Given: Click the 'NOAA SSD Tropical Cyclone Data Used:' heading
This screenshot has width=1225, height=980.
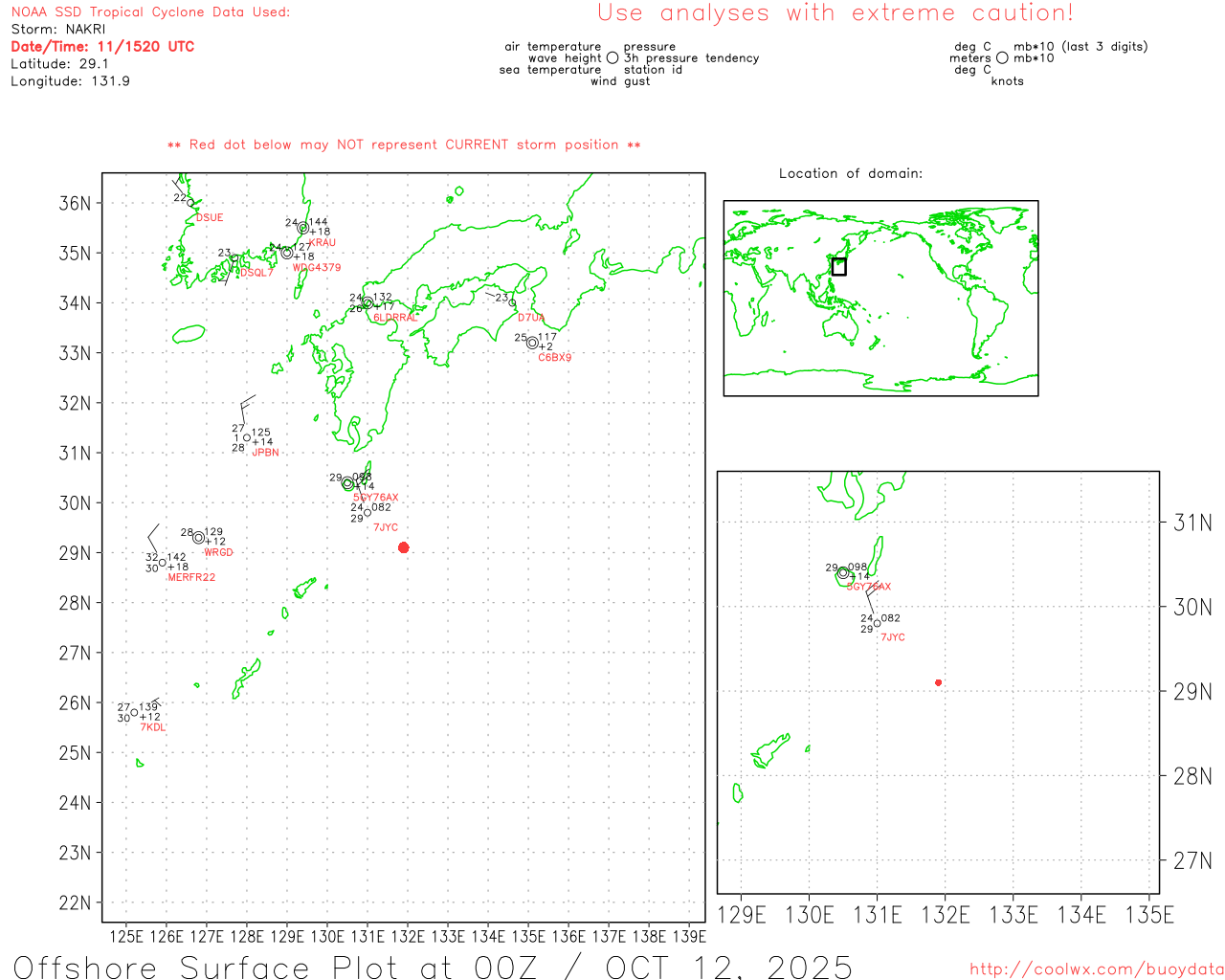Looking at the screenshot, I should coord(150,12).
